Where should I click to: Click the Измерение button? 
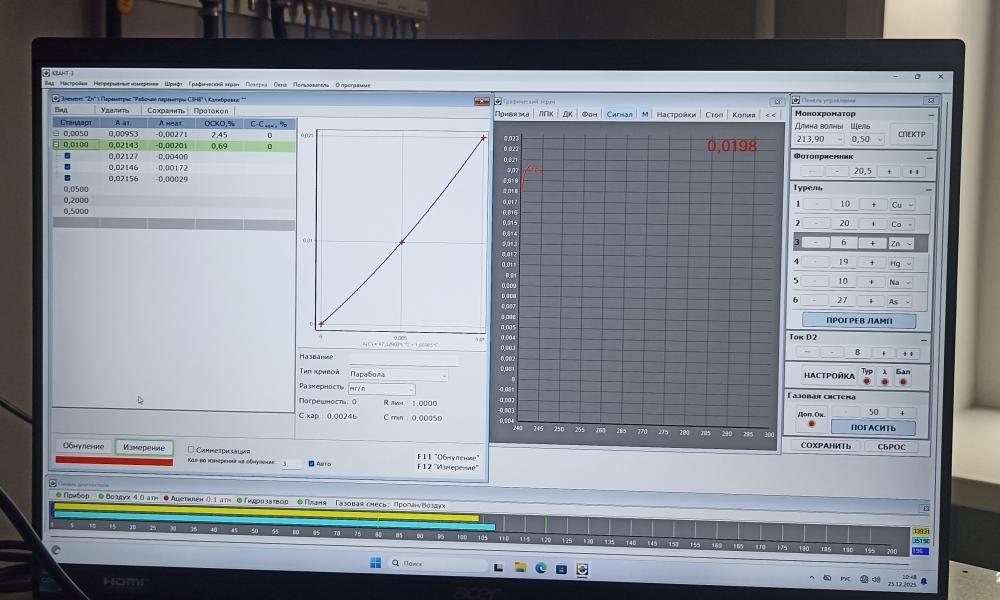click(x=144, y=447)
